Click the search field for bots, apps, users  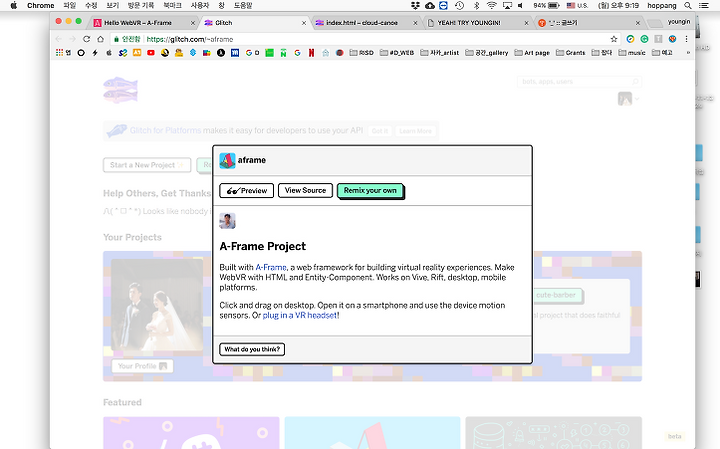click(579, 82)
